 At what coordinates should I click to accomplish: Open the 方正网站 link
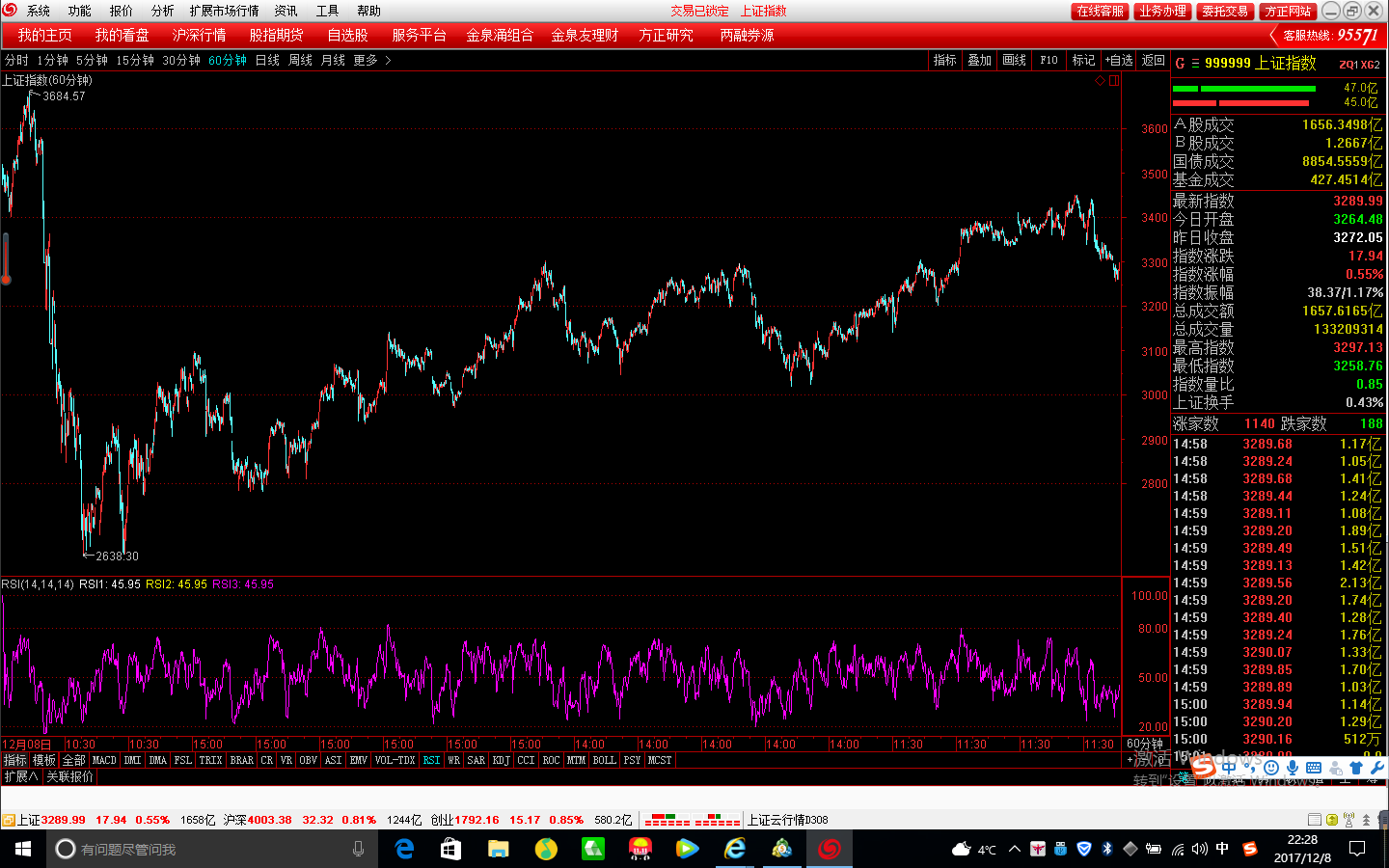pos(1289,11)
